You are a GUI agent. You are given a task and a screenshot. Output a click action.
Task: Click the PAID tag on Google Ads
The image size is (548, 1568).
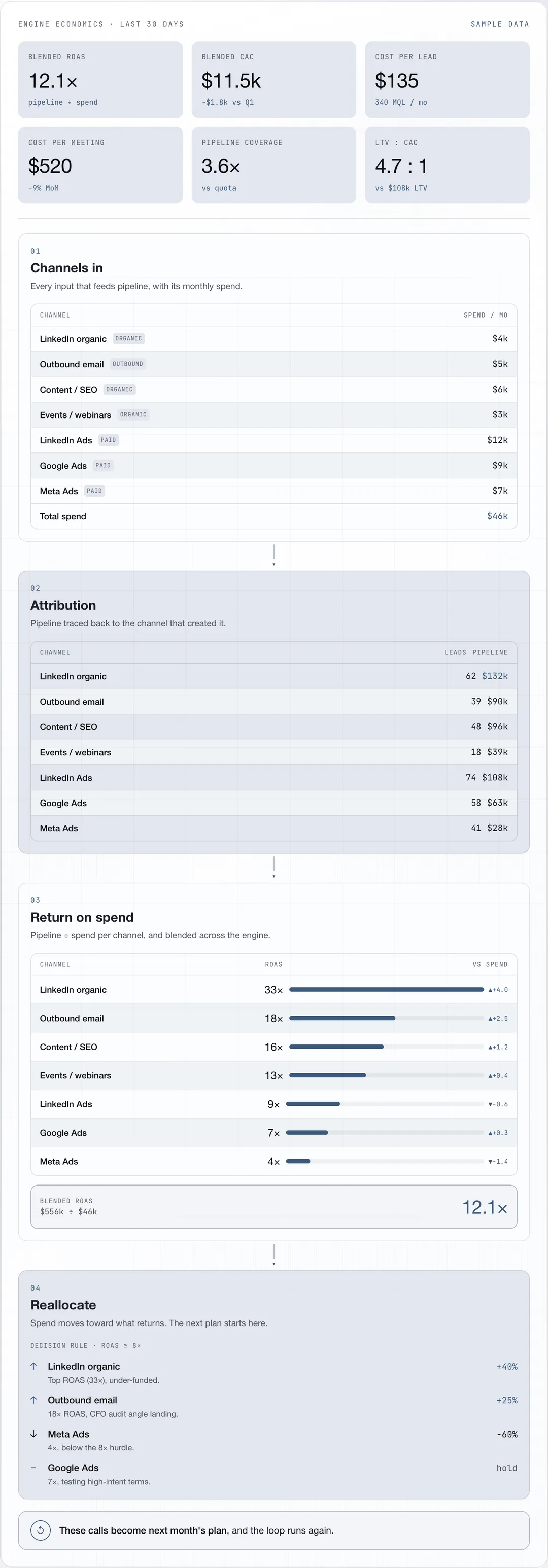[104, 466]
